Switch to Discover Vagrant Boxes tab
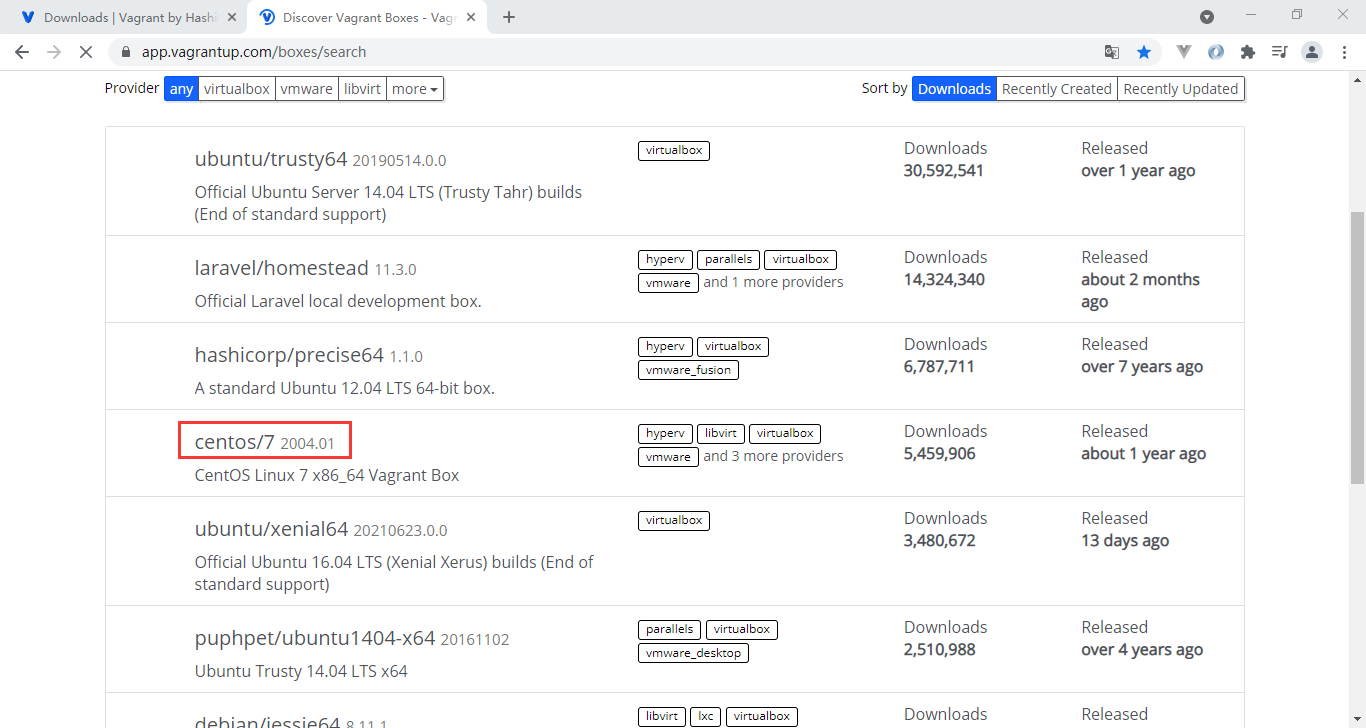 pos(368,17)
